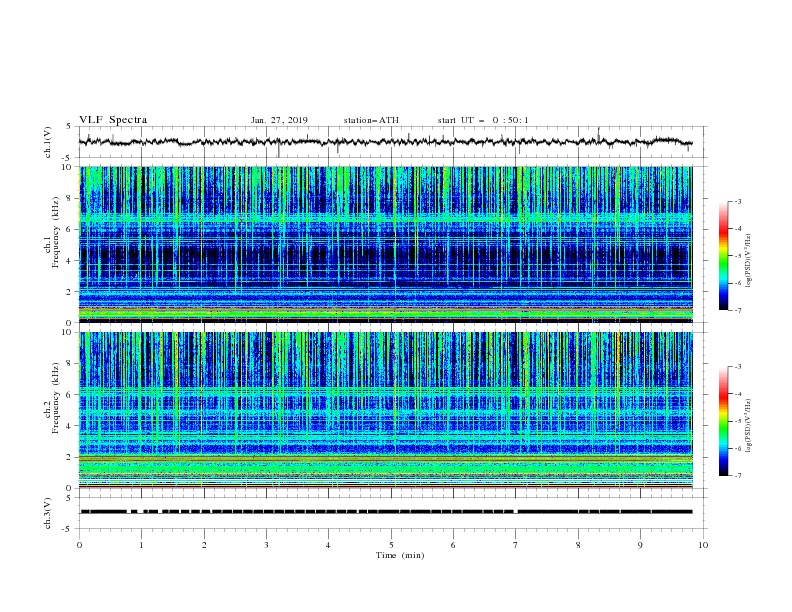Click the "3" tick on the Time axis
The width and height of the screenshot is (792, 612).
click(266, 545)
